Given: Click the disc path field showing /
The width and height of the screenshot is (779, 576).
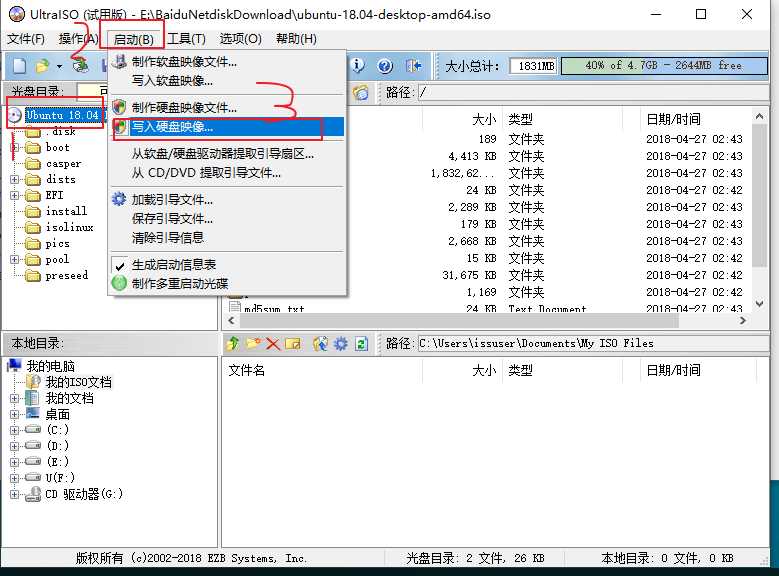Looking at the screenshot, I should click(x=593, y=92).
